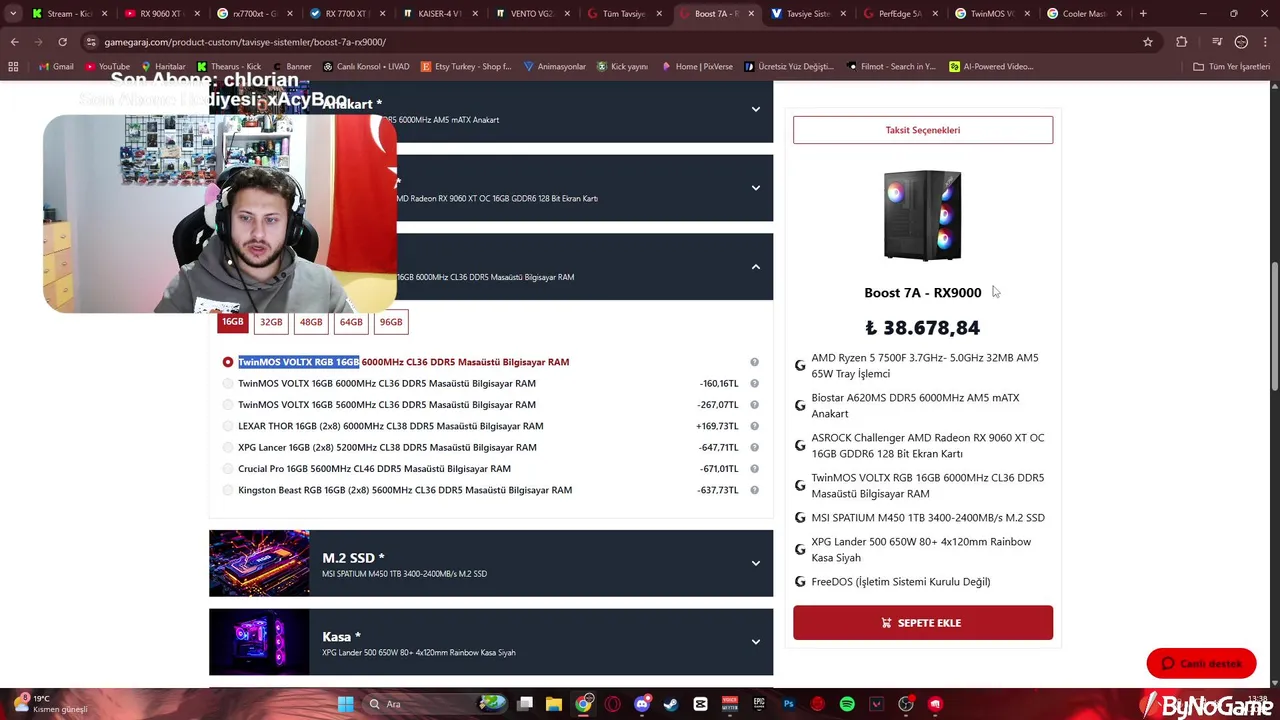Open 'AI-Powered Video' bookmark
Viewport: 1280px width, 720px height.
tap(992, 66)
